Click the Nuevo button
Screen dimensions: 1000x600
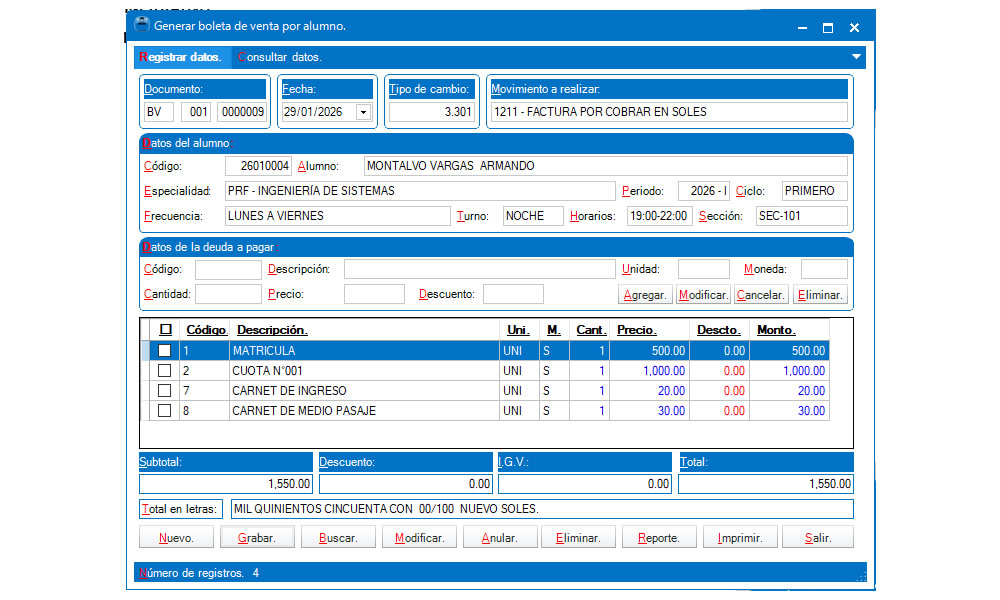177,538
